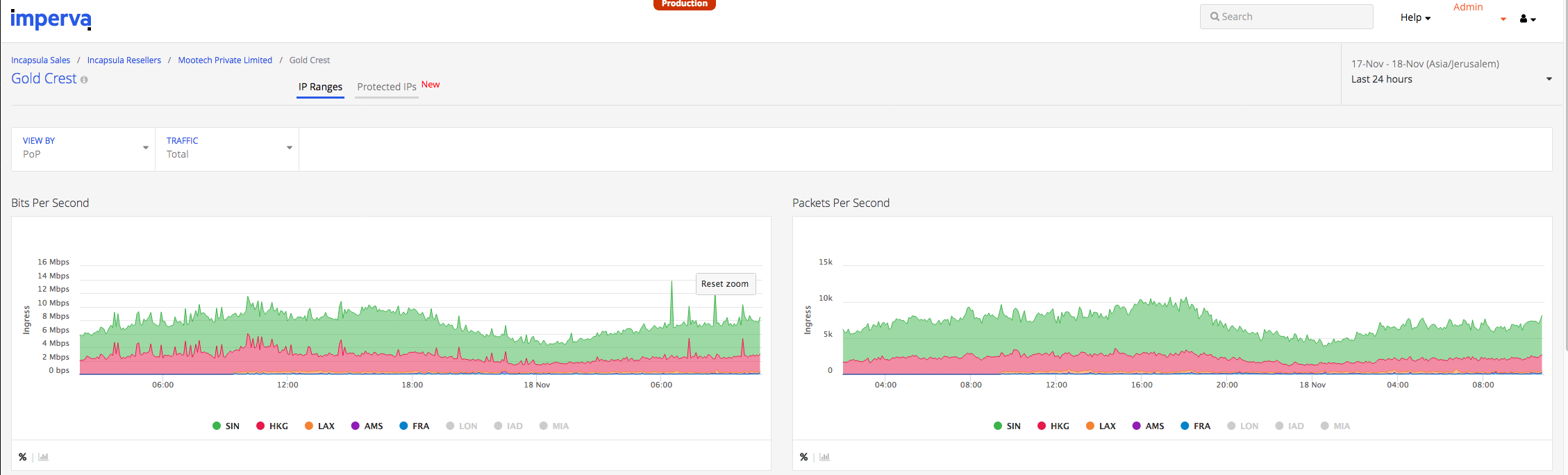Image resolution: width=1568 pixels, height=475 pixels.
Task: Click the Gold Crest page title
Action: pyautogui.click(x=44, y=78)
